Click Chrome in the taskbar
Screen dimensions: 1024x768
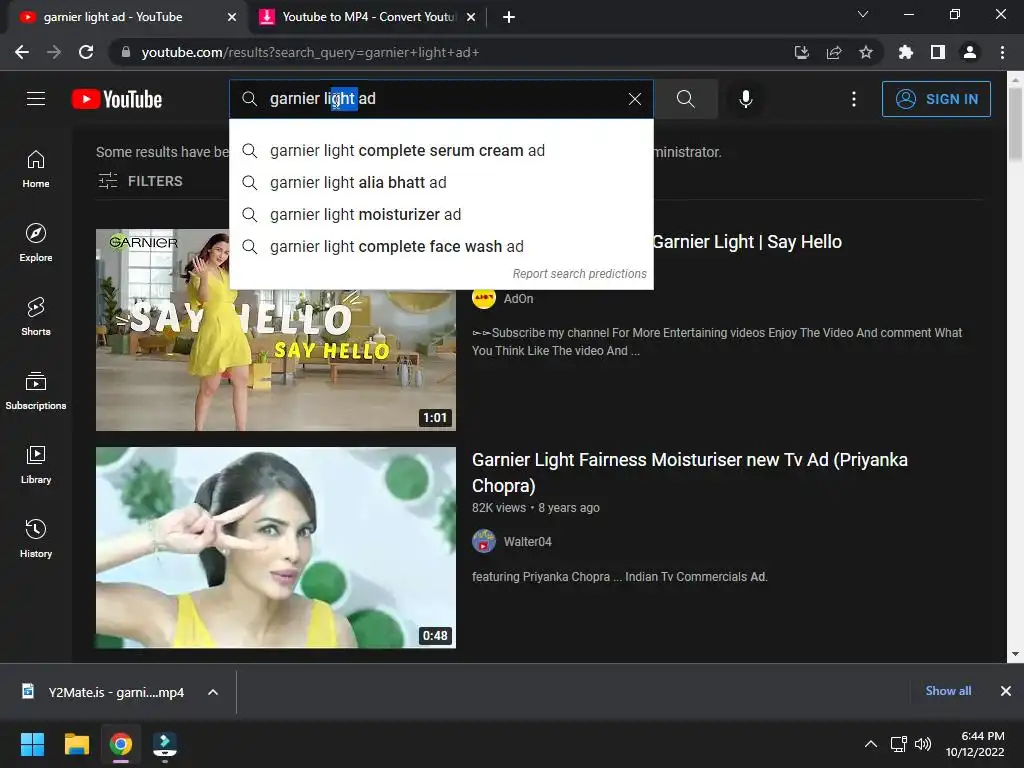coord(121,744)
